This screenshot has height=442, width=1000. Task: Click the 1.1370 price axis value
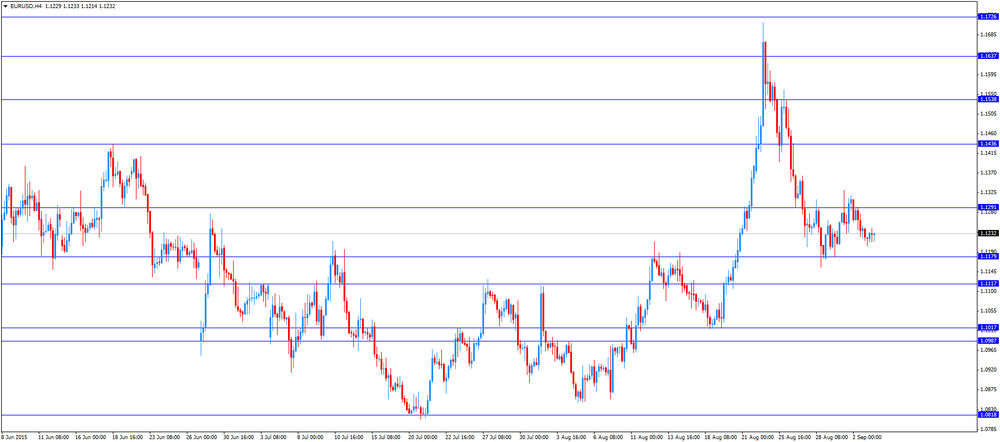987,173
